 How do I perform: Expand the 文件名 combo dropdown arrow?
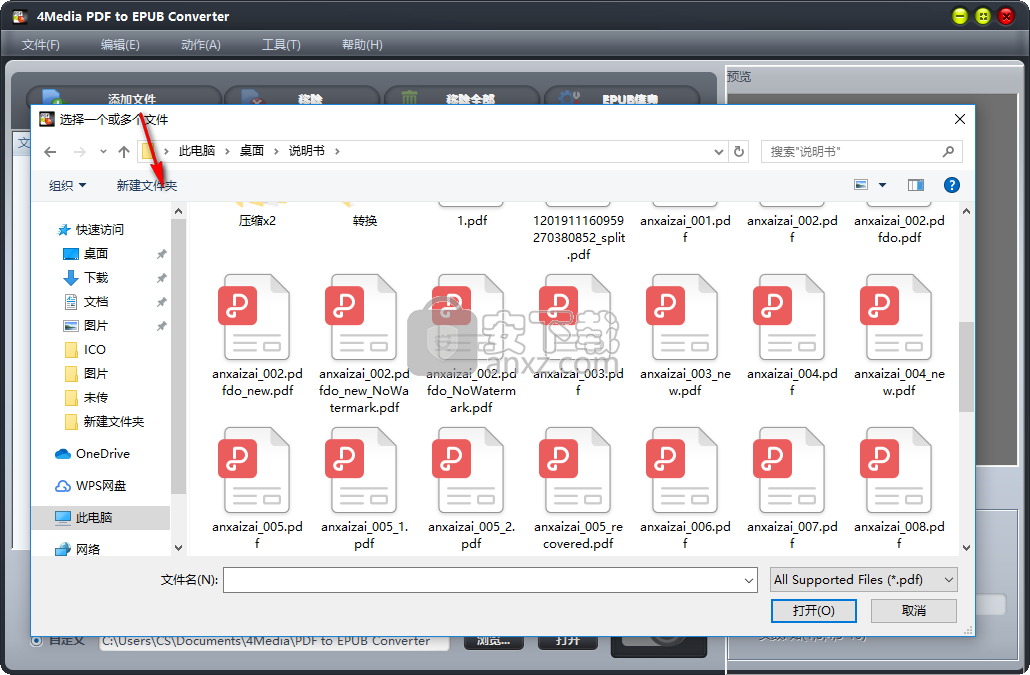point(748,580)
